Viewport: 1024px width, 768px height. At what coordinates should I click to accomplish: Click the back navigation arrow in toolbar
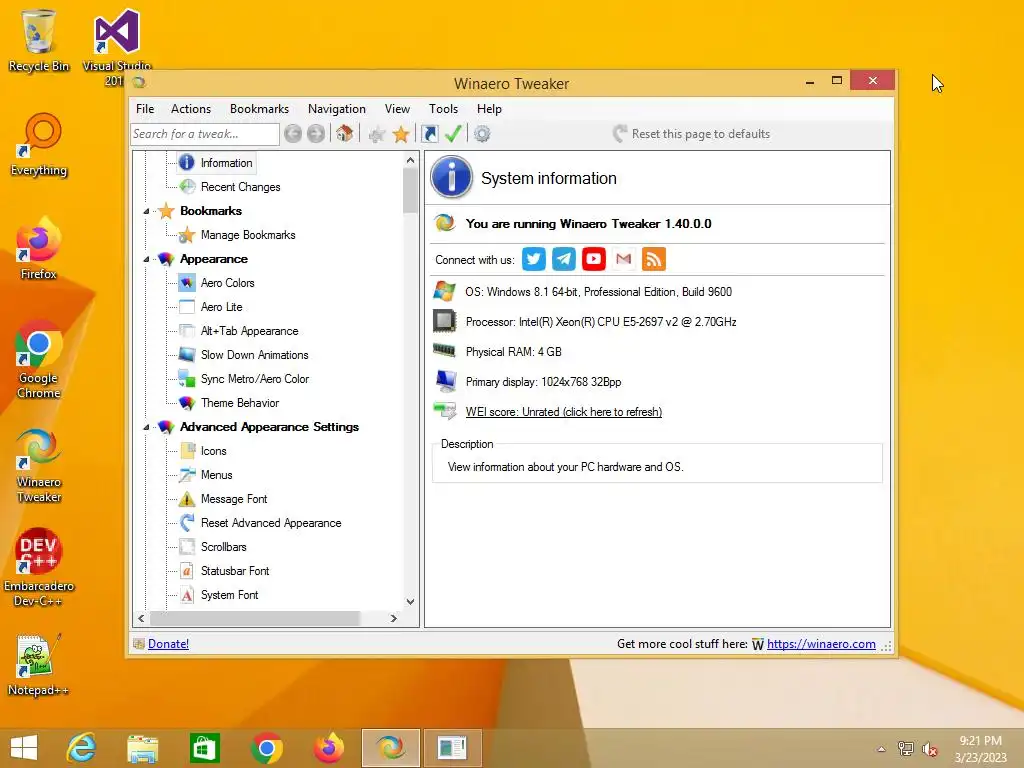coord(293,134)
